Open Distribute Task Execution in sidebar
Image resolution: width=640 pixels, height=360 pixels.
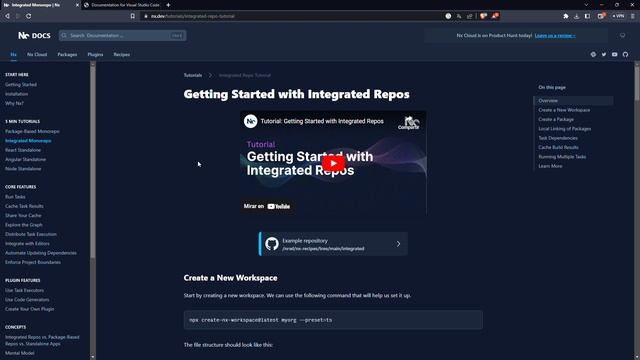coord(31,234)
